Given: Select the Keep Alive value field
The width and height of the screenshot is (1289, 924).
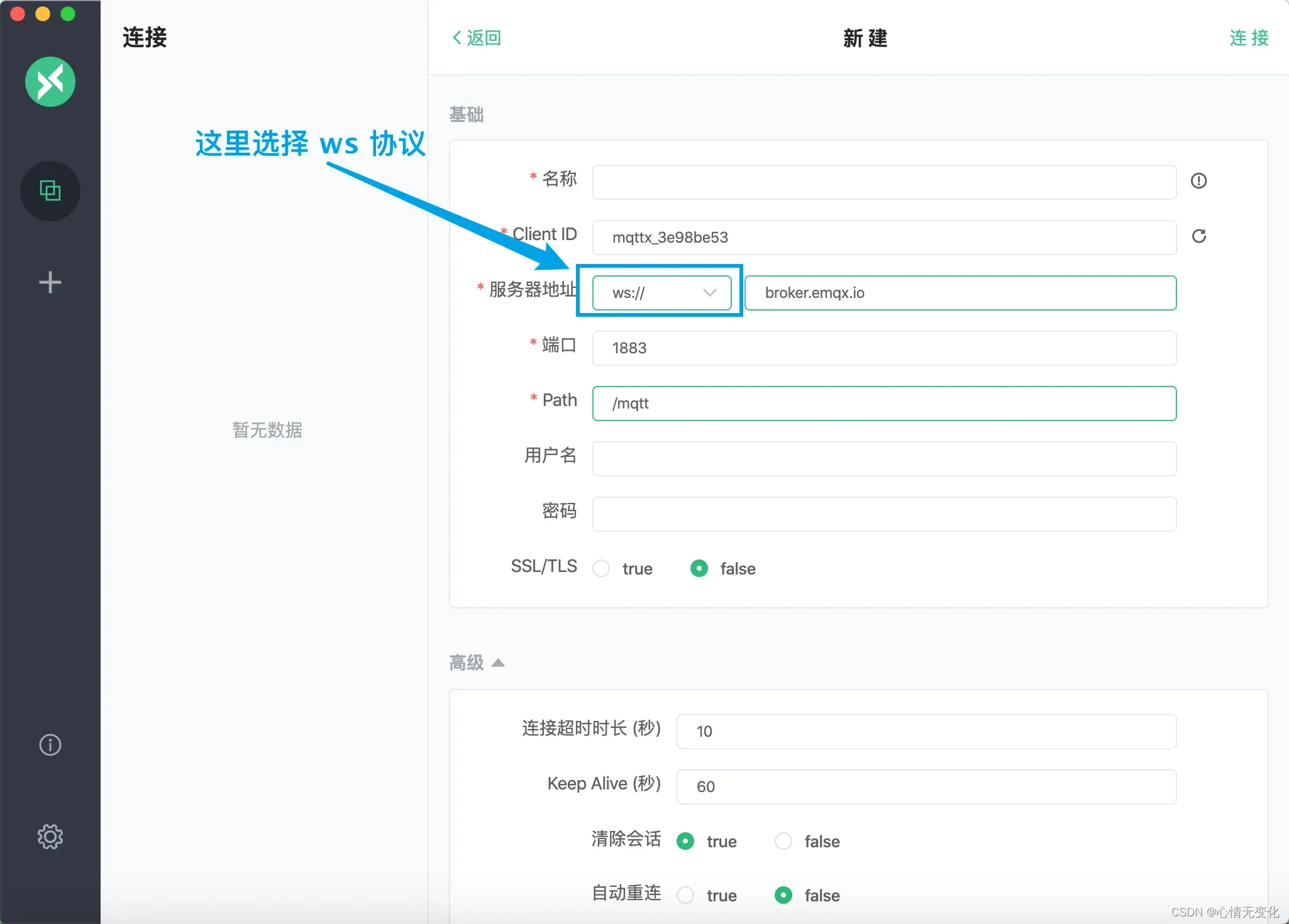Looking at the screenshot, I should click(x=926, y=786).
